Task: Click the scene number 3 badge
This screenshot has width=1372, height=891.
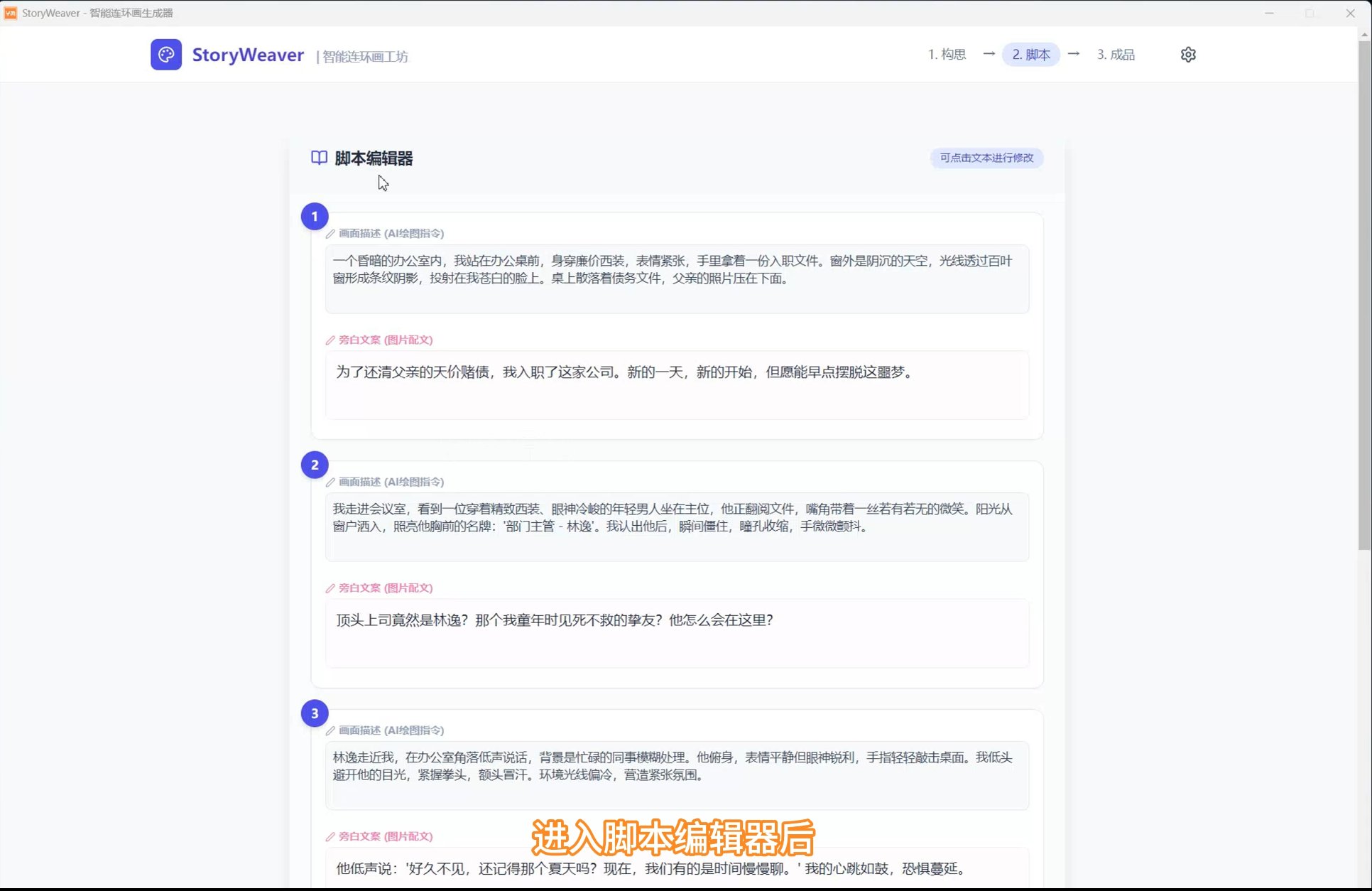Action: [315, 713]
